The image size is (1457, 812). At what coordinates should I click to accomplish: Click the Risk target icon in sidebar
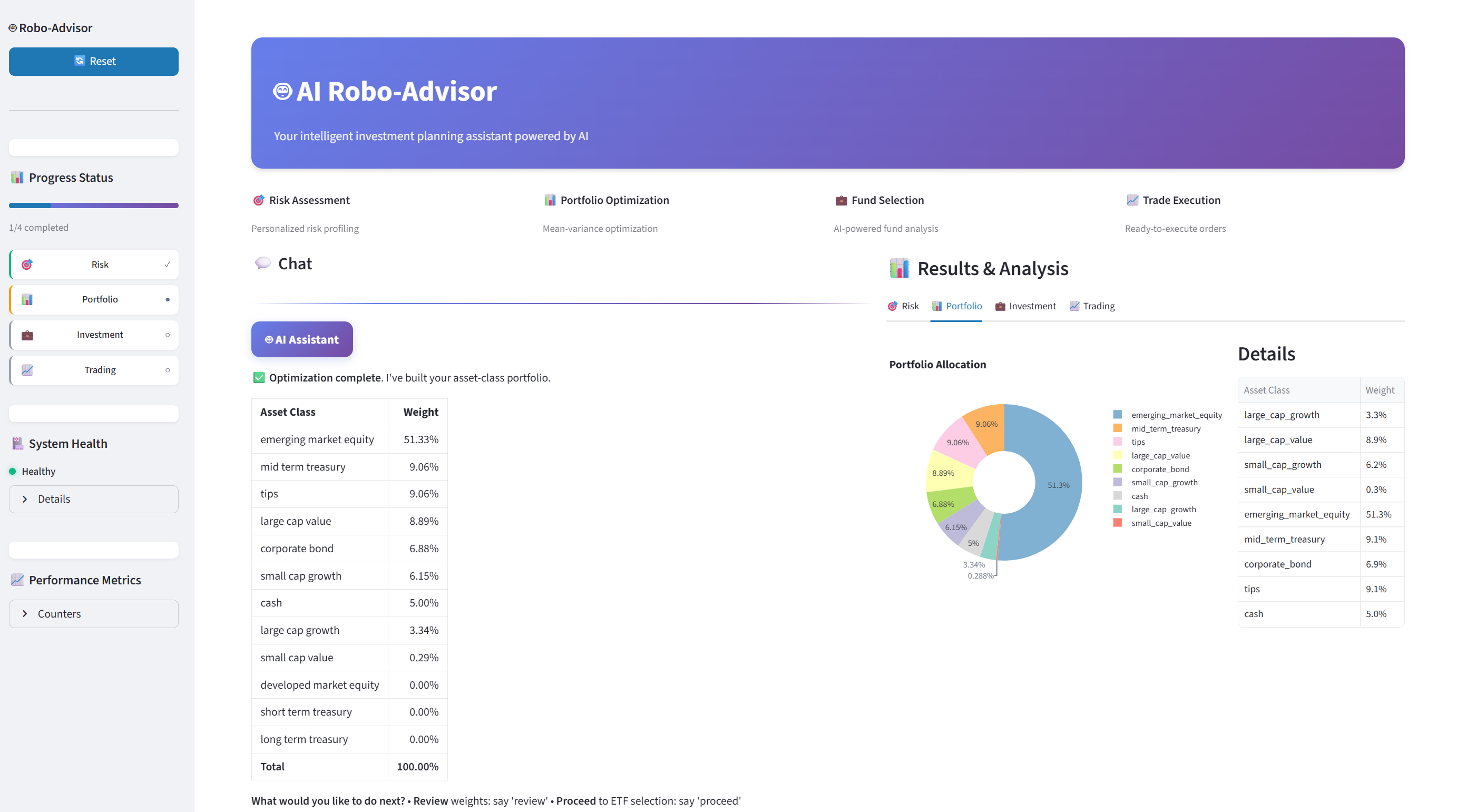tap(27, 265)
